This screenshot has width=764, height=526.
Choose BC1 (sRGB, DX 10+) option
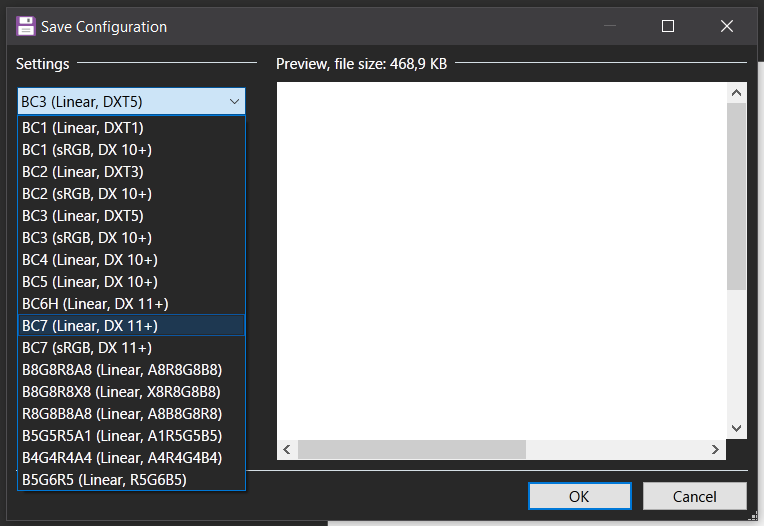(x=132, y=150)
